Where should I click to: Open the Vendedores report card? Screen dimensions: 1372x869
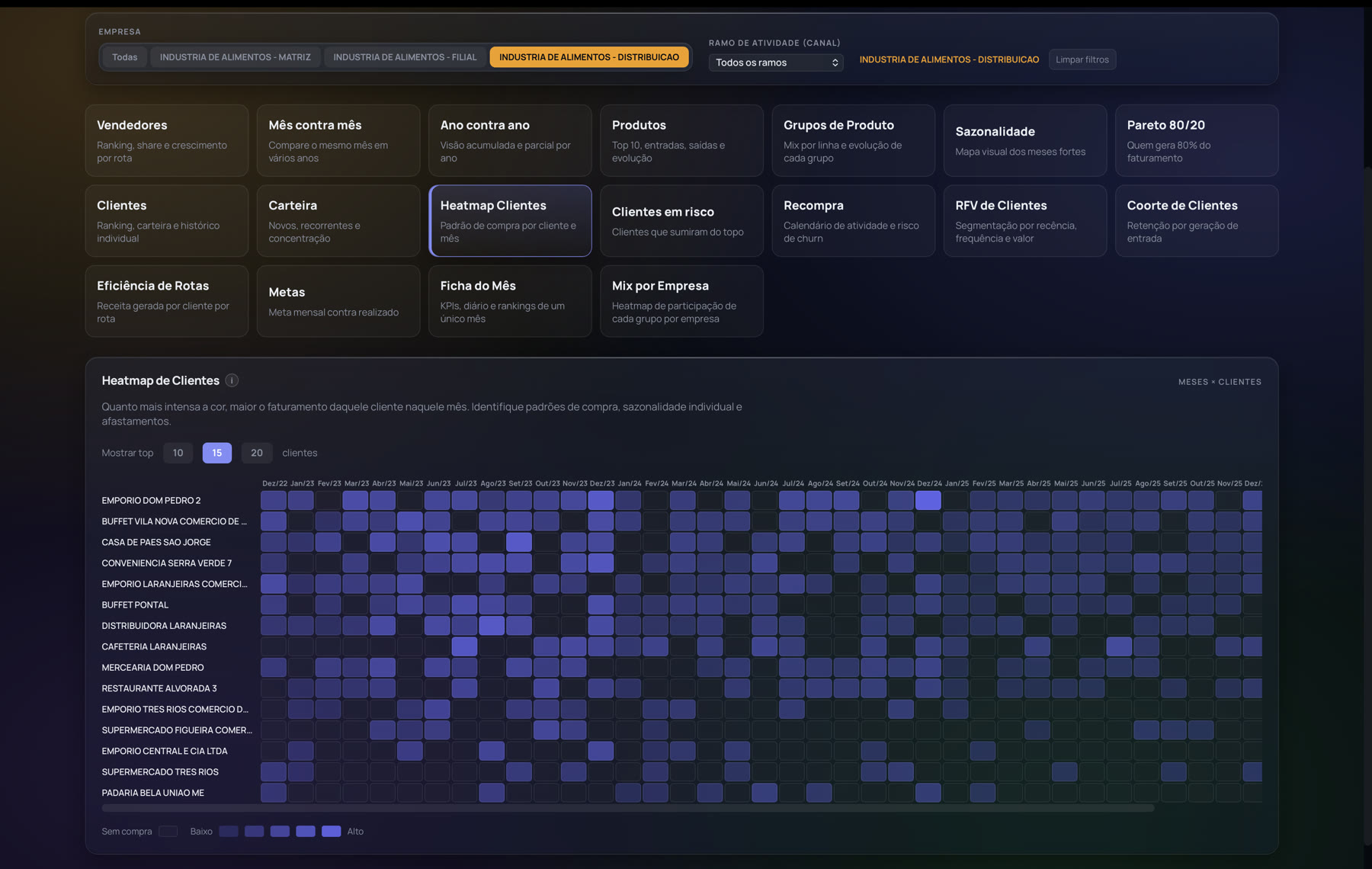pyautogui.click(x=167, y=141)
